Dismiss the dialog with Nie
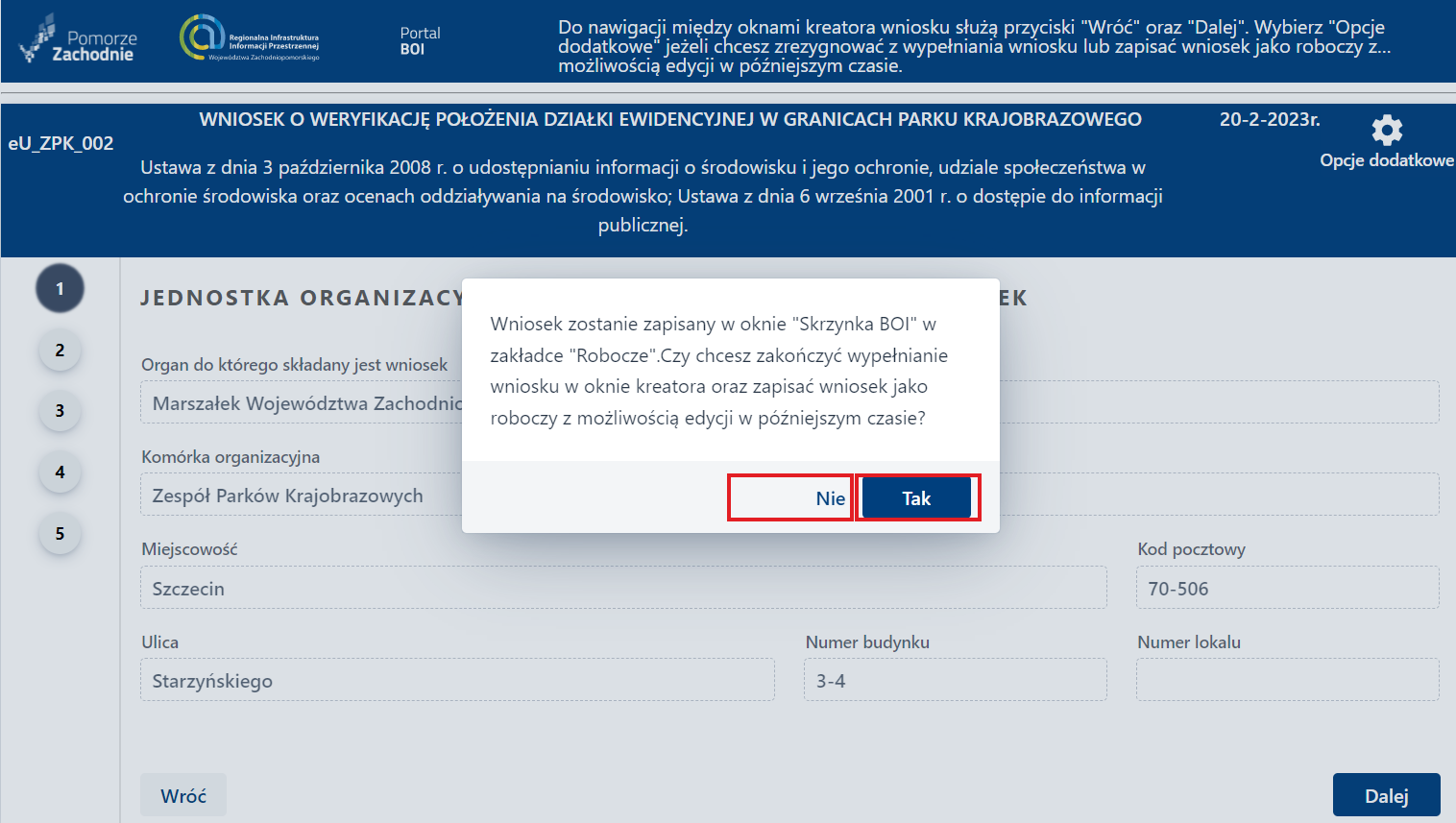The height and width of the screenshot is (823, 1456). click(789, 497)
